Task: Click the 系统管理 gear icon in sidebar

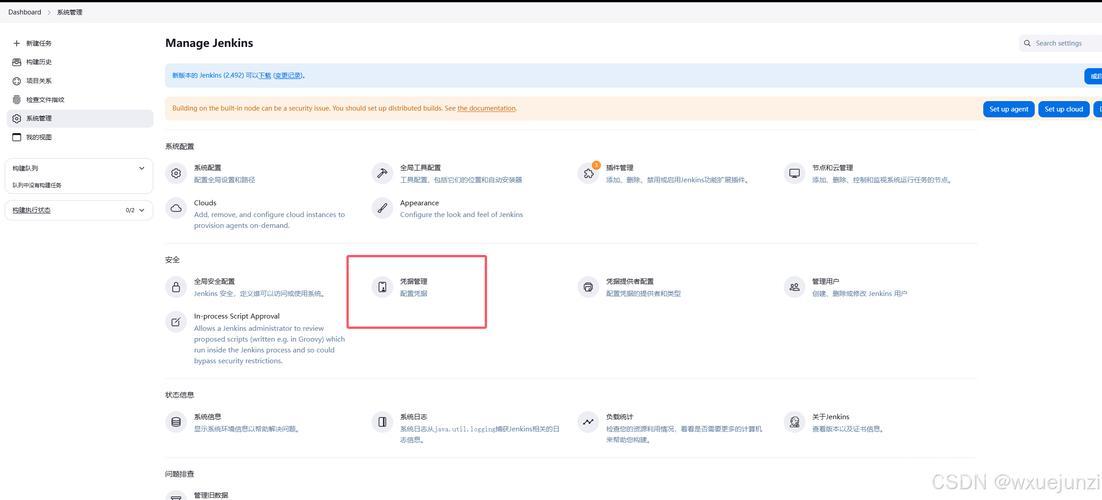Action: coord(17,118)
